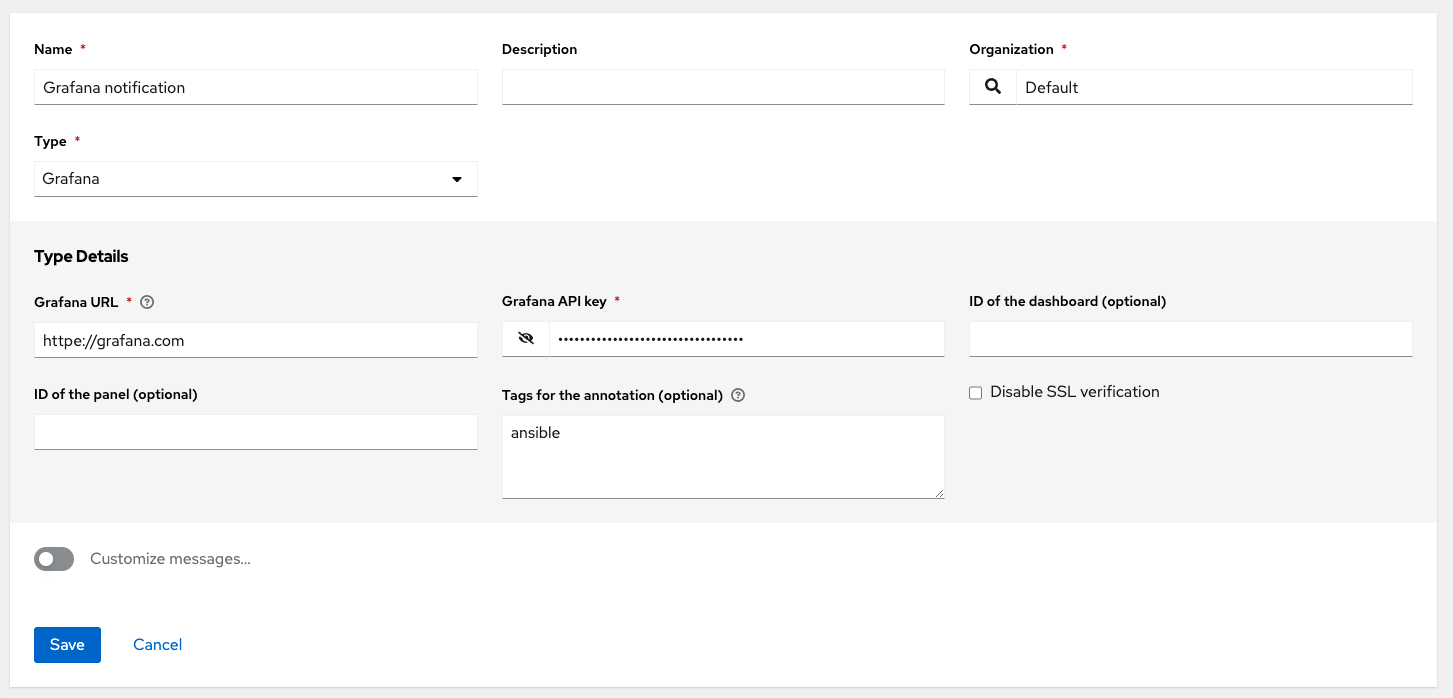Click the Organization search magnifier icon
Viewport: 1453px width, 698px height.
(x=992, y=87)
